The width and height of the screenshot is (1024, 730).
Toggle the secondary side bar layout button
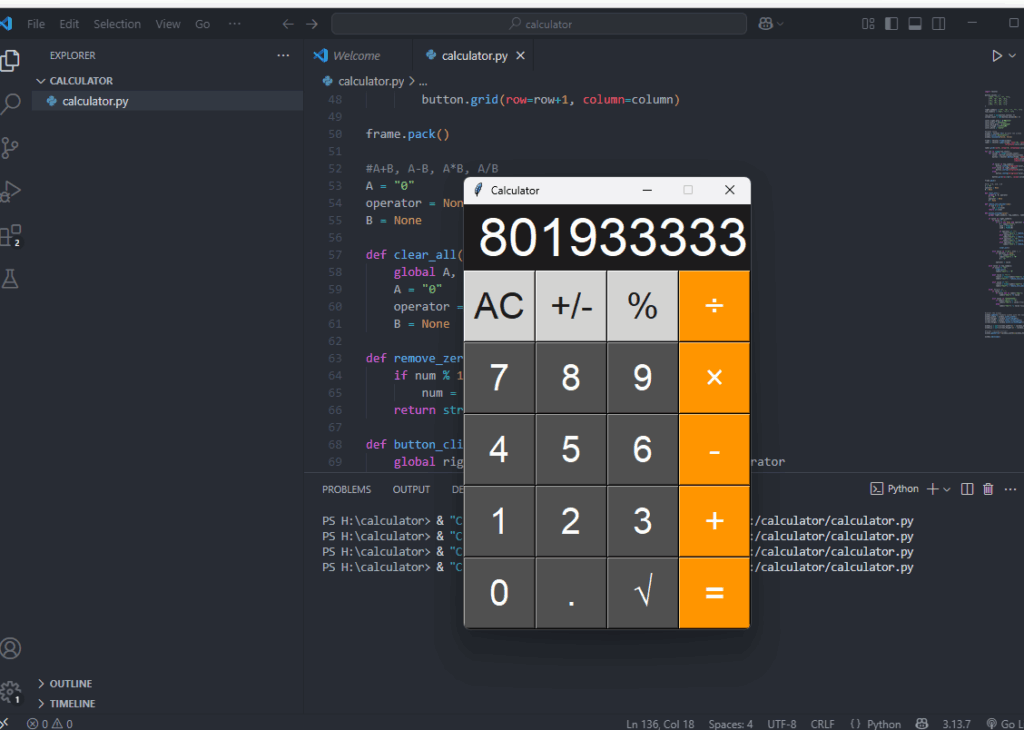click(x=938, y=24)
